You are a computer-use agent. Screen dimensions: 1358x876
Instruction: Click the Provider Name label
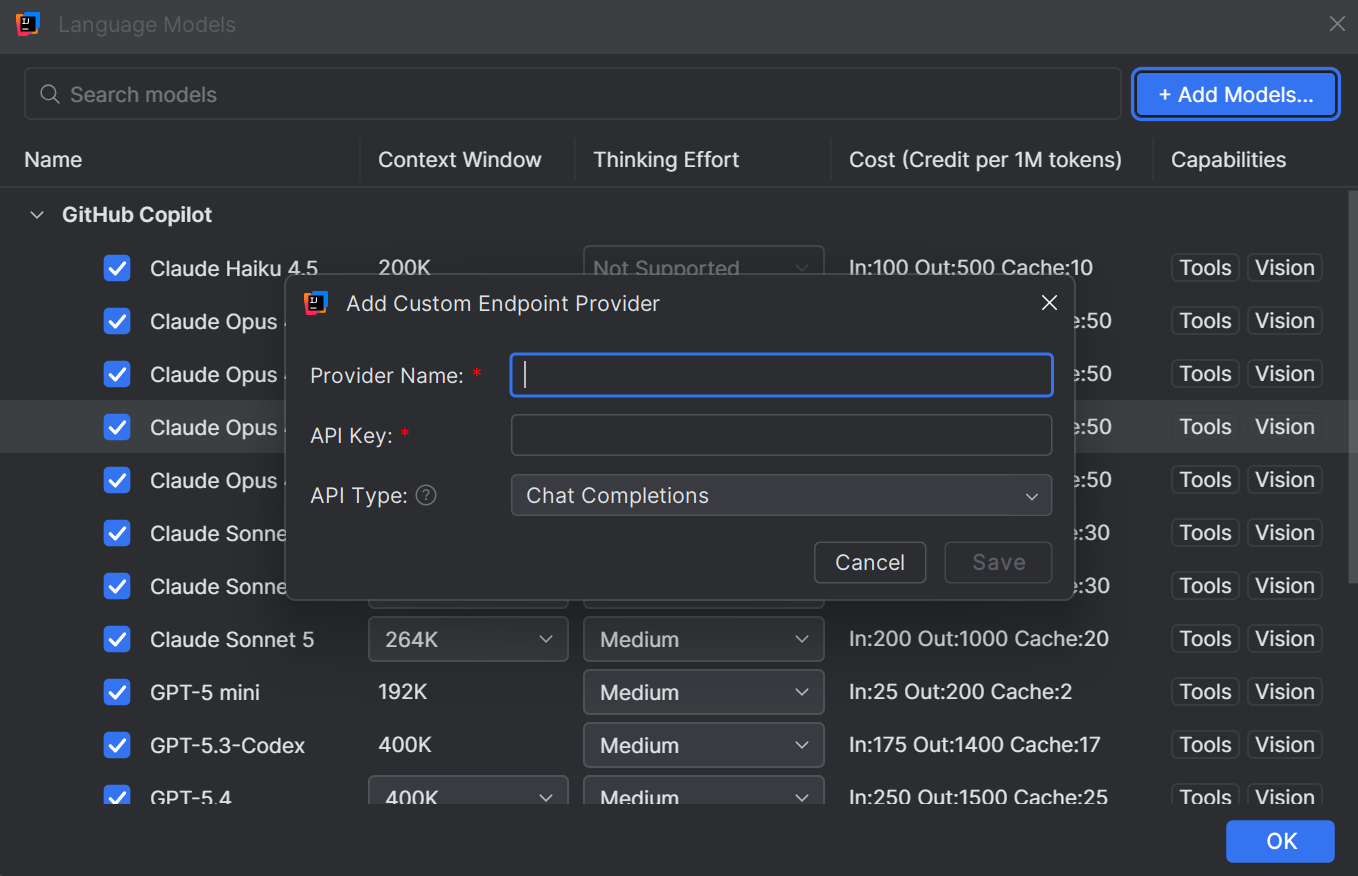click(387, 375)
